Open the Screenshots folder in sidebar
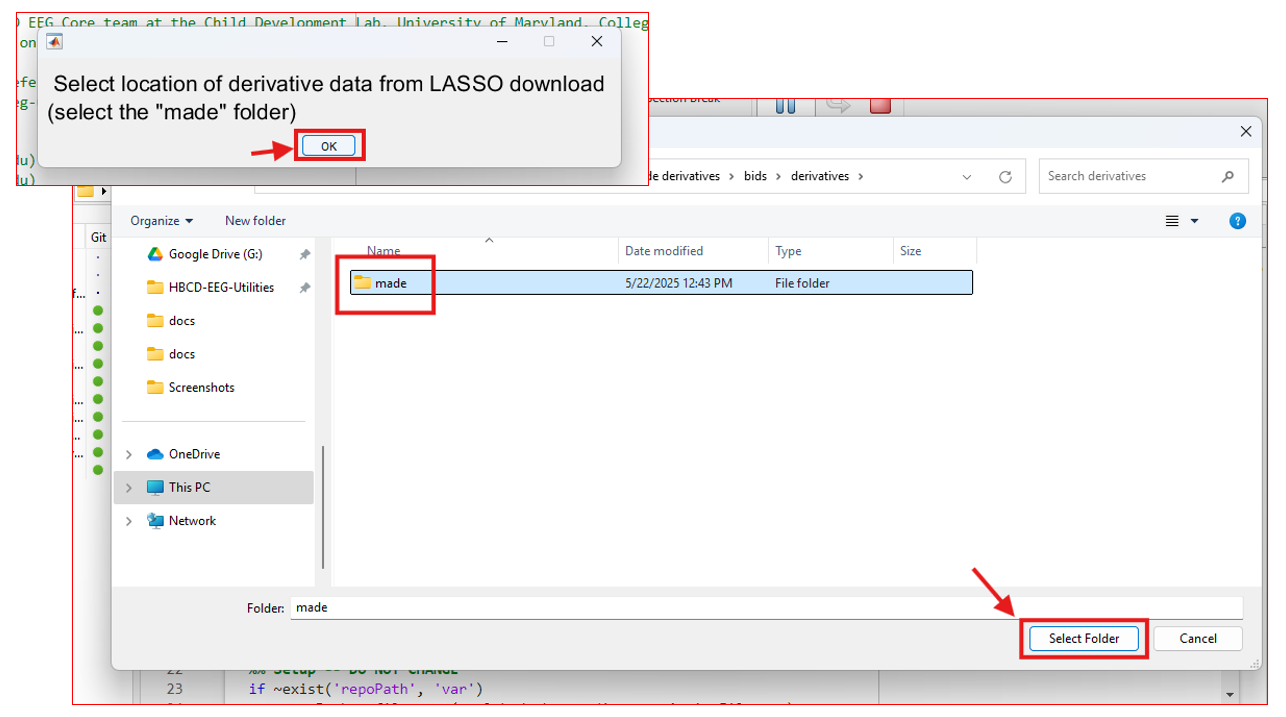Screen dimensions: 1286x717 pos(201,388)
